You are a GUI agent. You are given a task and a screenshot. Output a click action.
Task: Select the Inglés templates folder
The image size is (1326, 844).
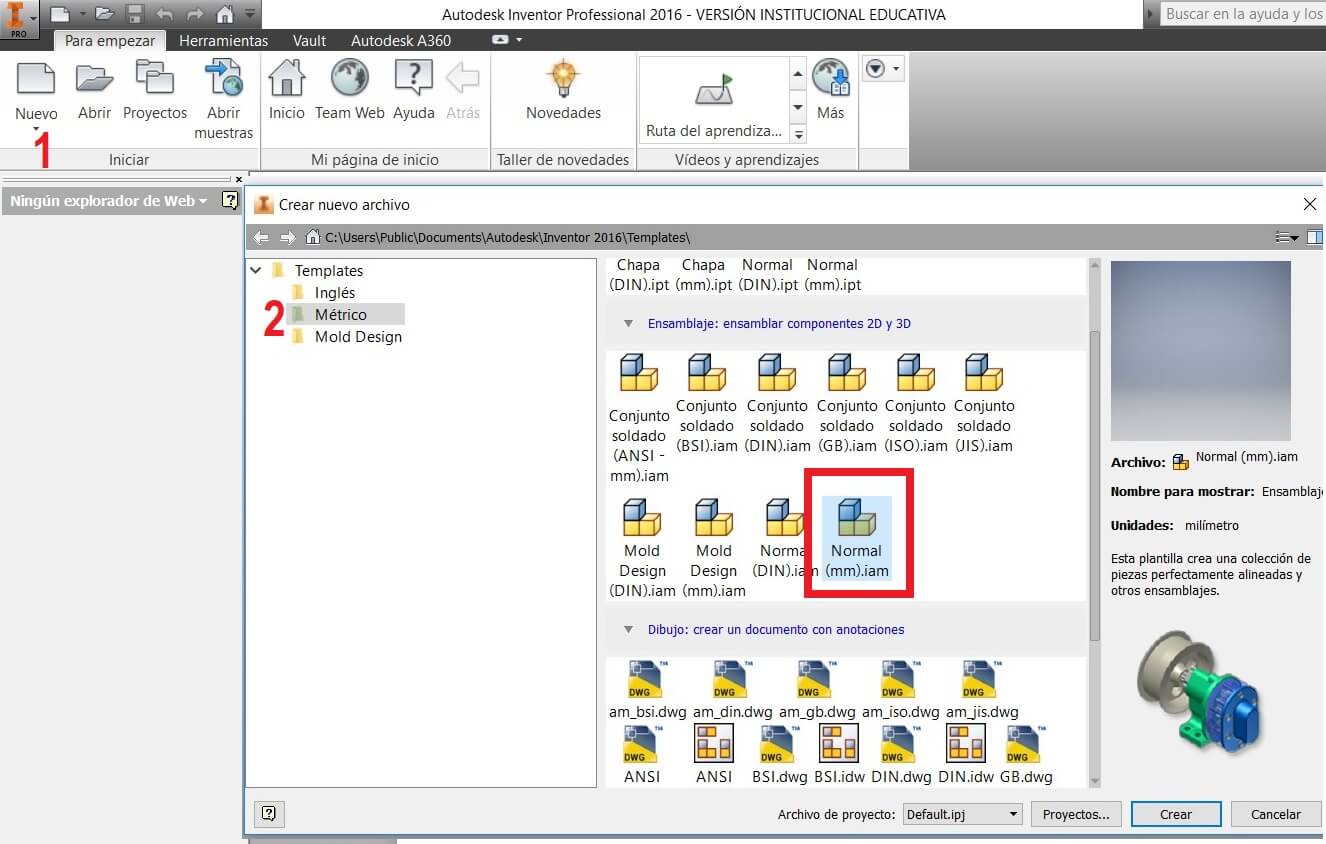[x=335, y=293]
